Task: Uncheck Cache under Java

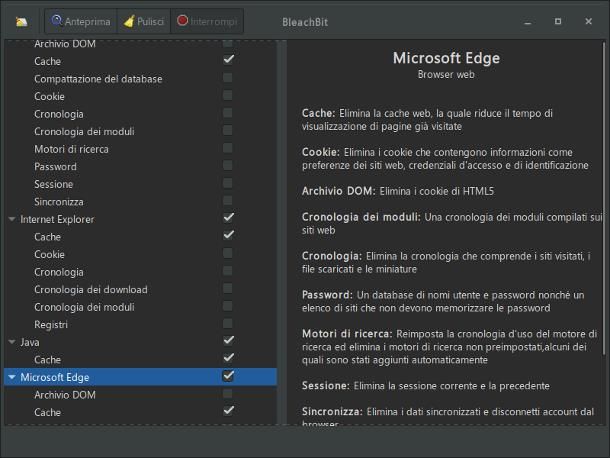Action: (228, 358)
